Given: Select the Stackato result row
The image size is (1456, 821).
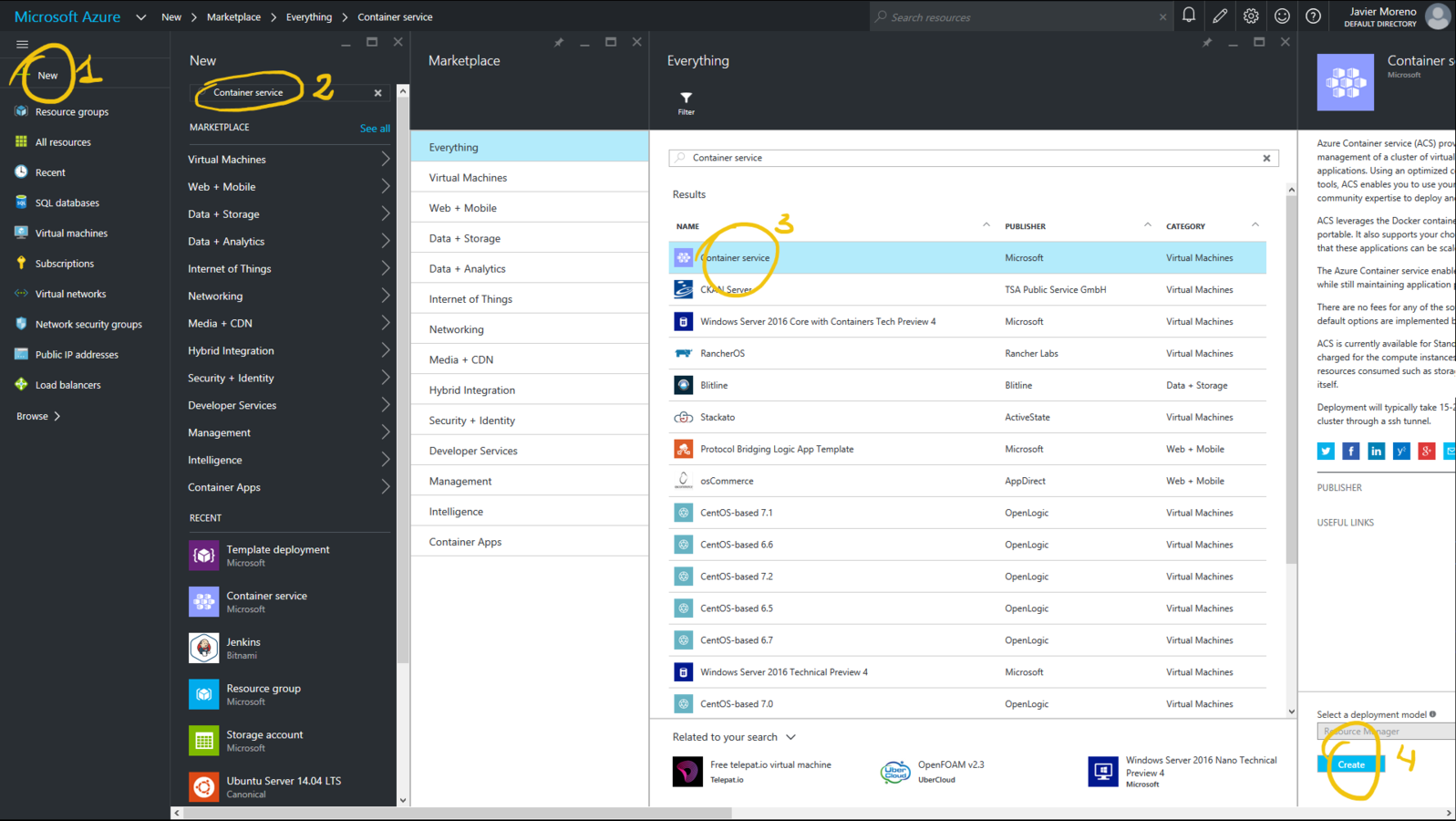Looking at the screenshot, I should pyautogui.click(x=967, y=417).
